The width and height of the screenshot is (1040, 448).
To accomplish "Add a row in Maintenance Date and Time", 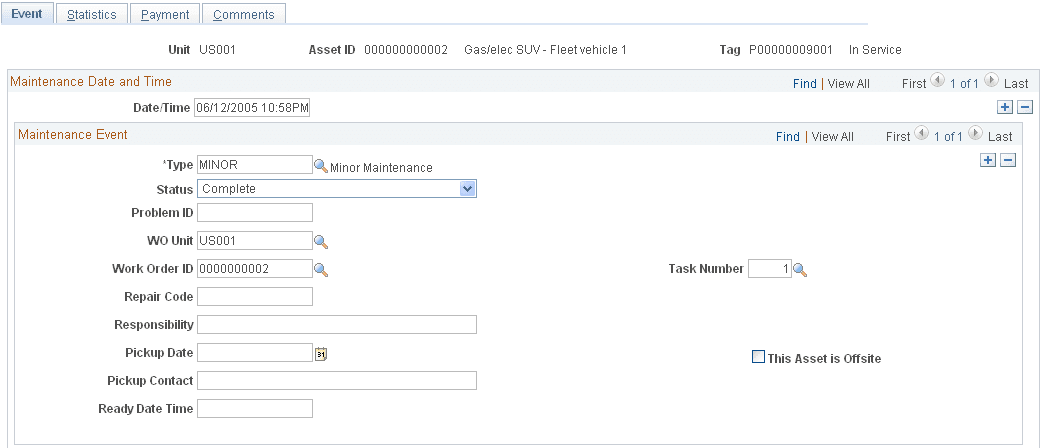I will (x=1005, y=107).
